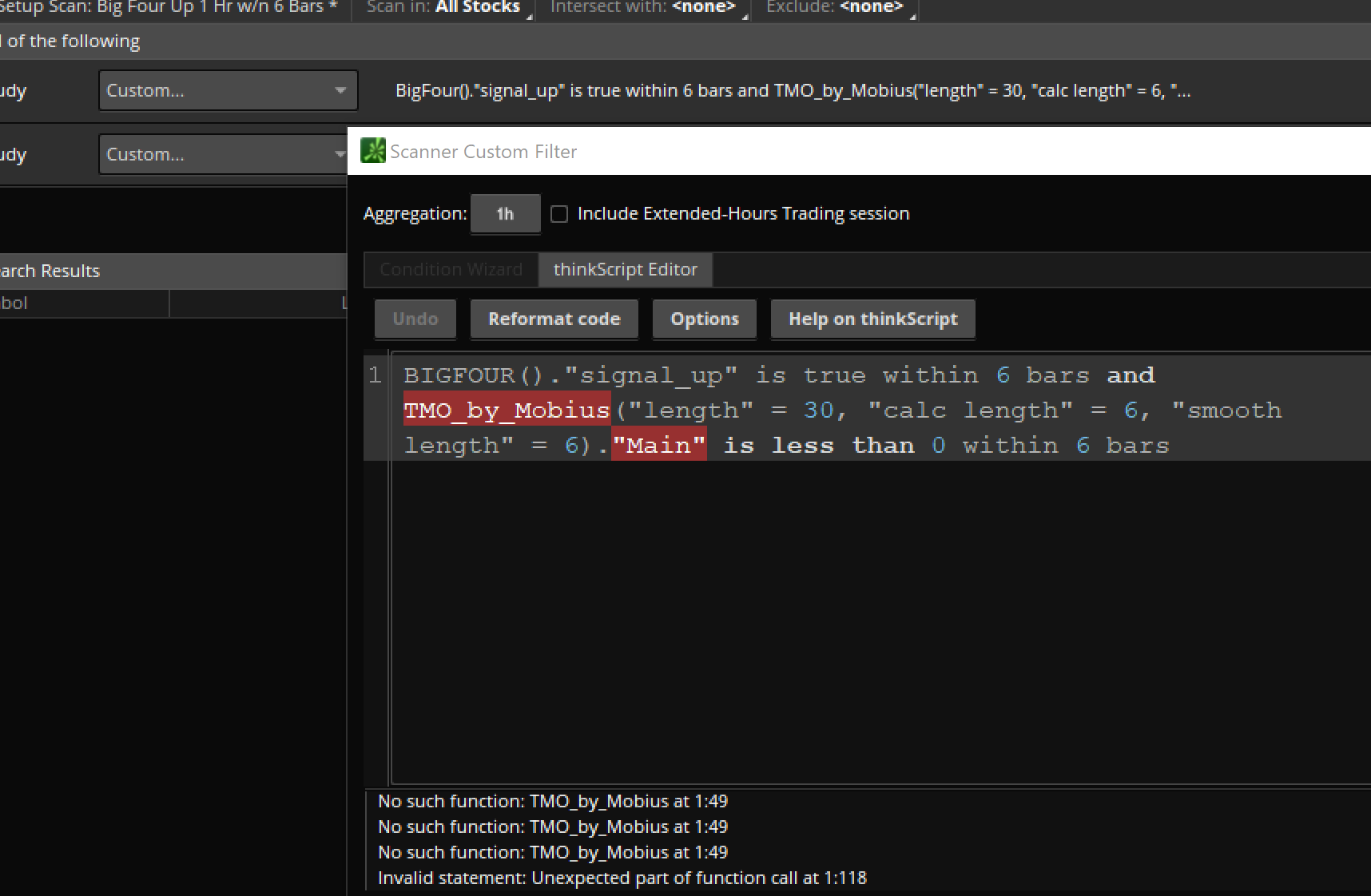Screen dimensions: 1371x896
Task: Click the Invalid statement error message
Action: click(x=622, y=878)
